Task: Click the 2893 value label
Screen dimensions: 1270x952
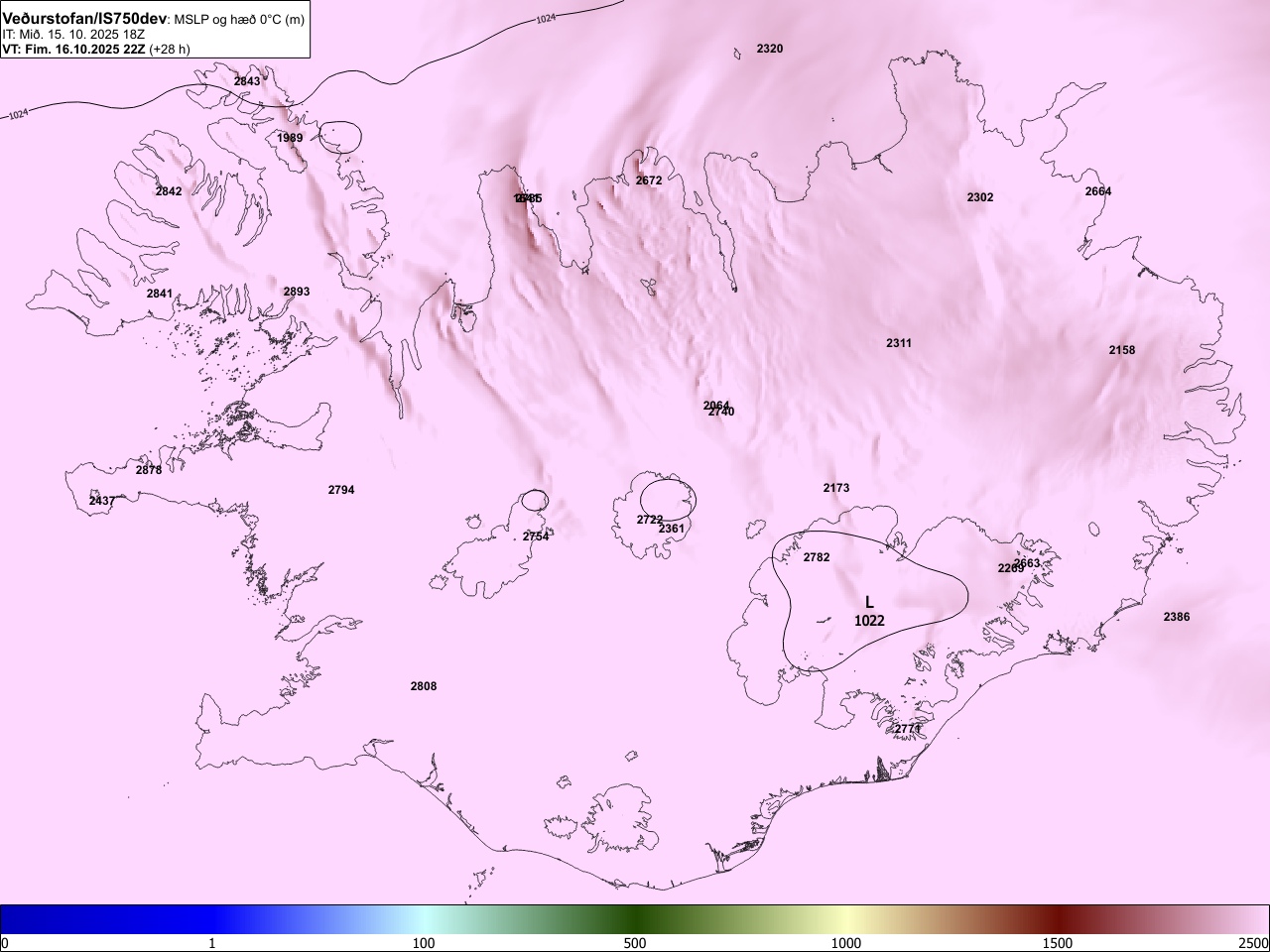Action: click(297, 292)
